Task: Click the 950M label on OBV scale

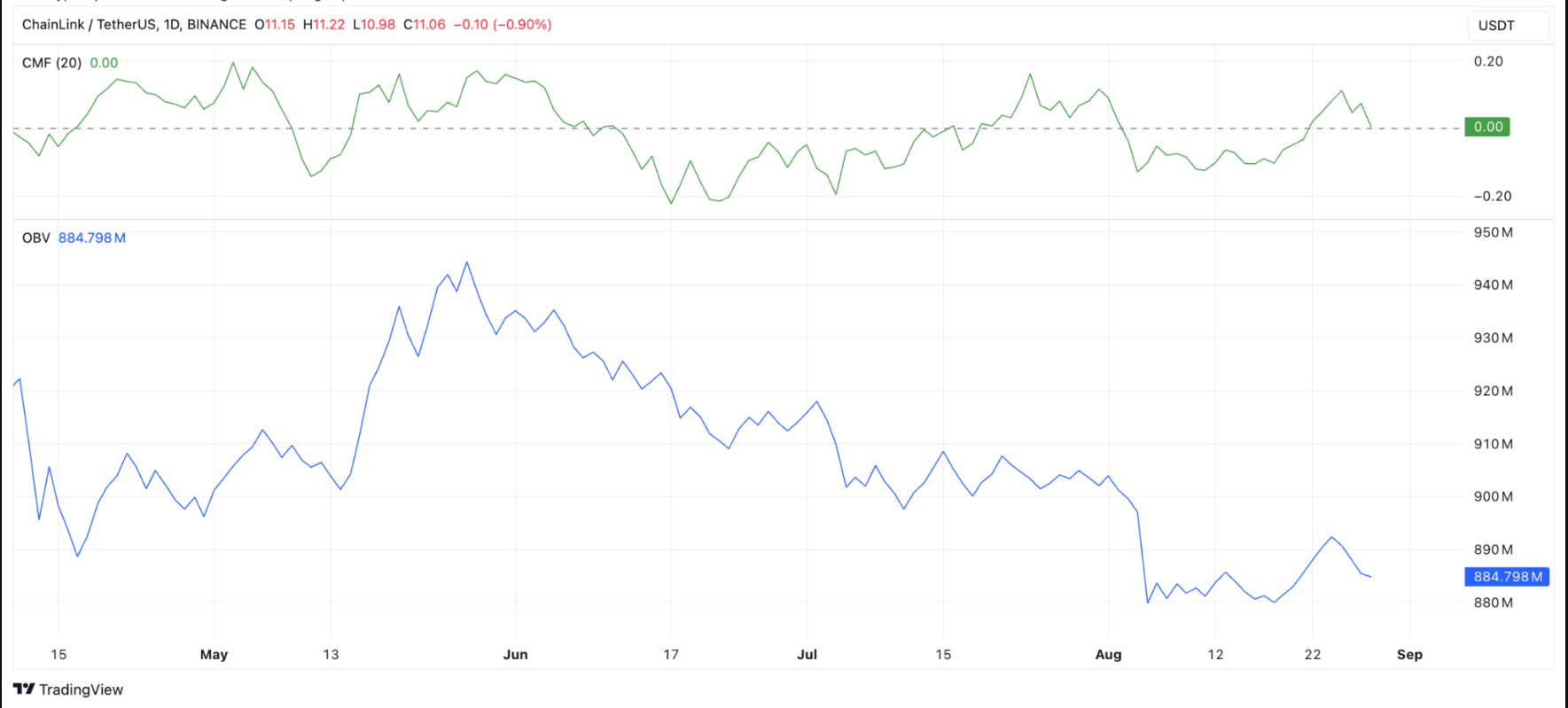Action: [x=1493, y=232]
